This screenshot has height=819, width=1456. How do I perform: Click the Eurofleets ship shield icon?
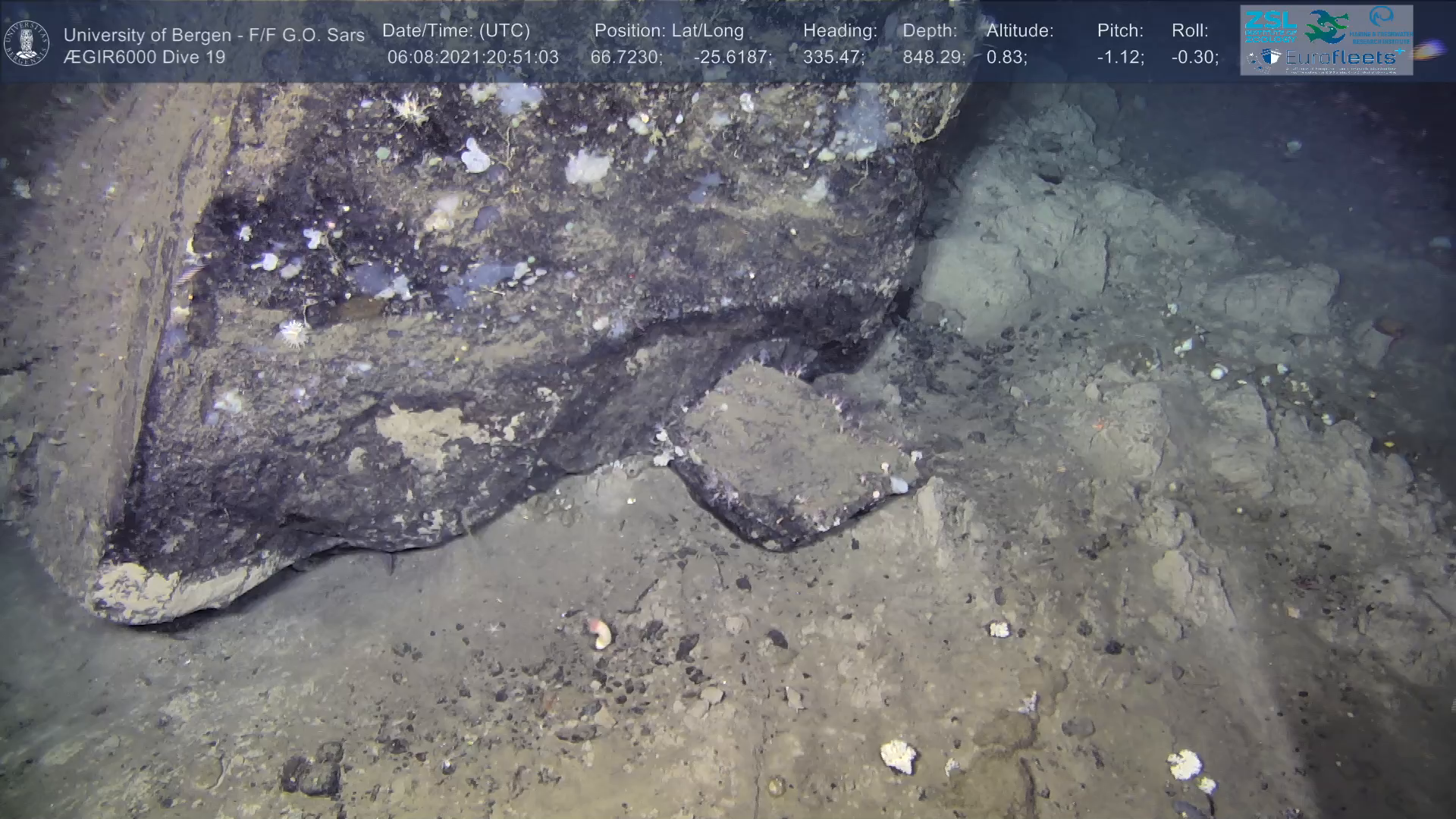click(x=1271, y=57)
